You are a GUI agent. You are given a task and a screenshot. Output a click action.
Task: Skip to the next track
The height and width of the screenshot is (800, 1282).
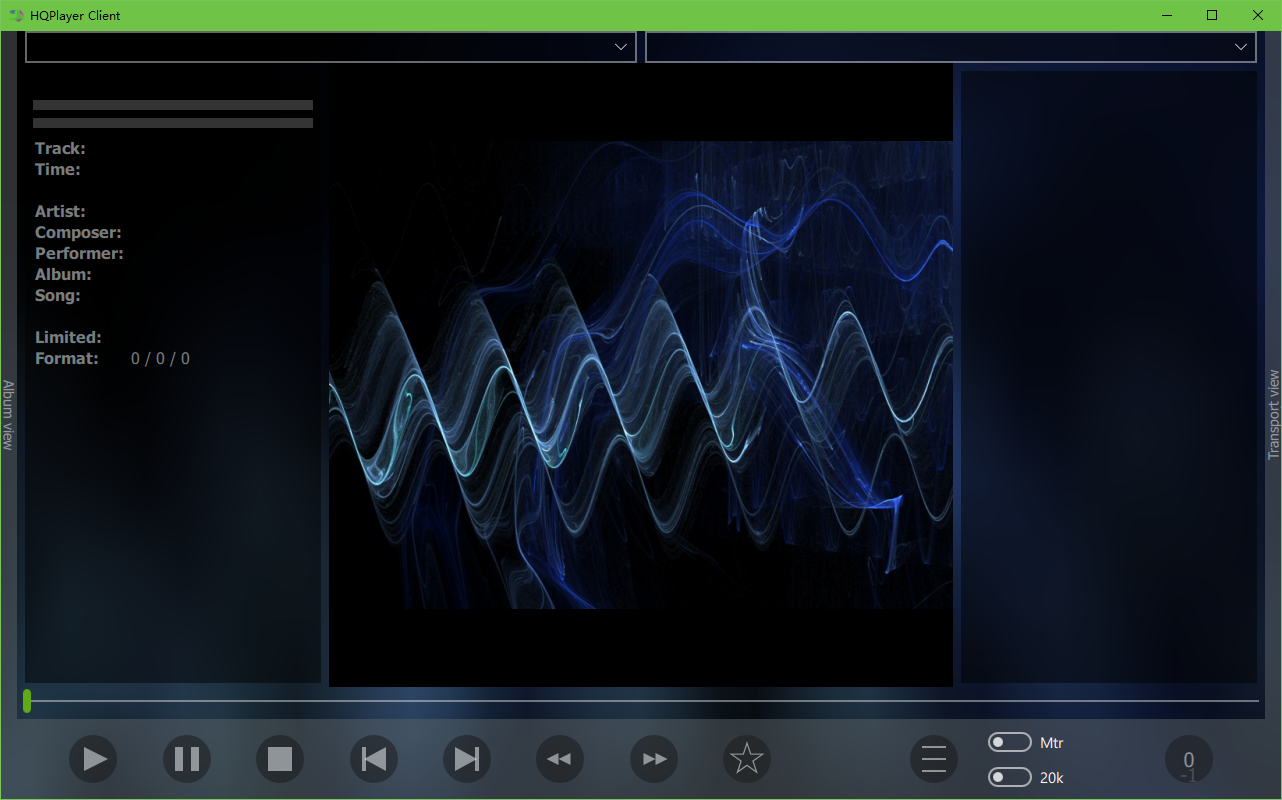[x=466, y=759]
